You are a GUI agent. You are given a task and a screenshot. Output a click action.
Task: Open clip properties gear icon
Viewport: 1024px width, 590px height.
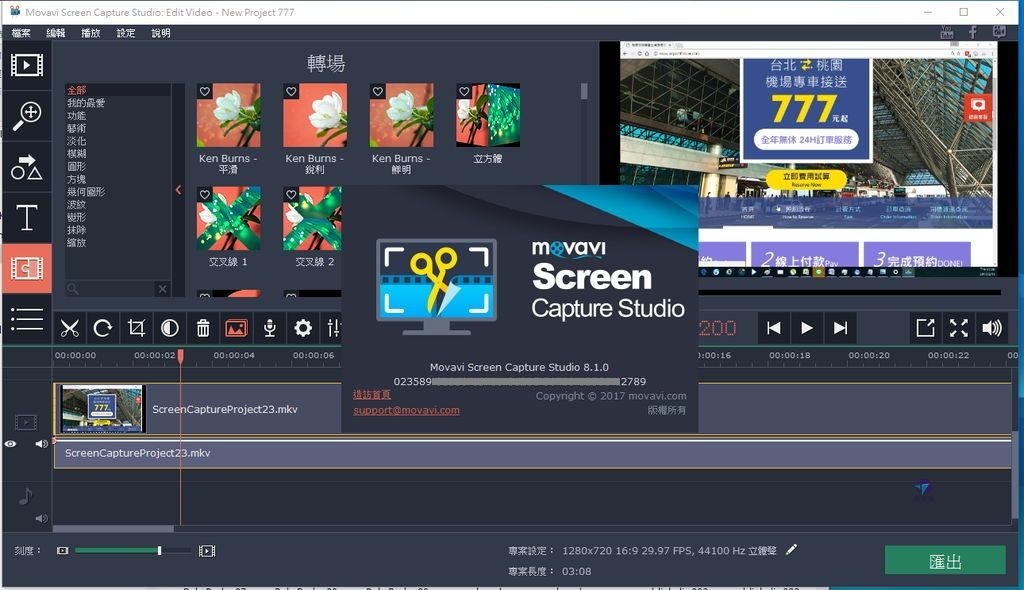click(x=303, y=328)
